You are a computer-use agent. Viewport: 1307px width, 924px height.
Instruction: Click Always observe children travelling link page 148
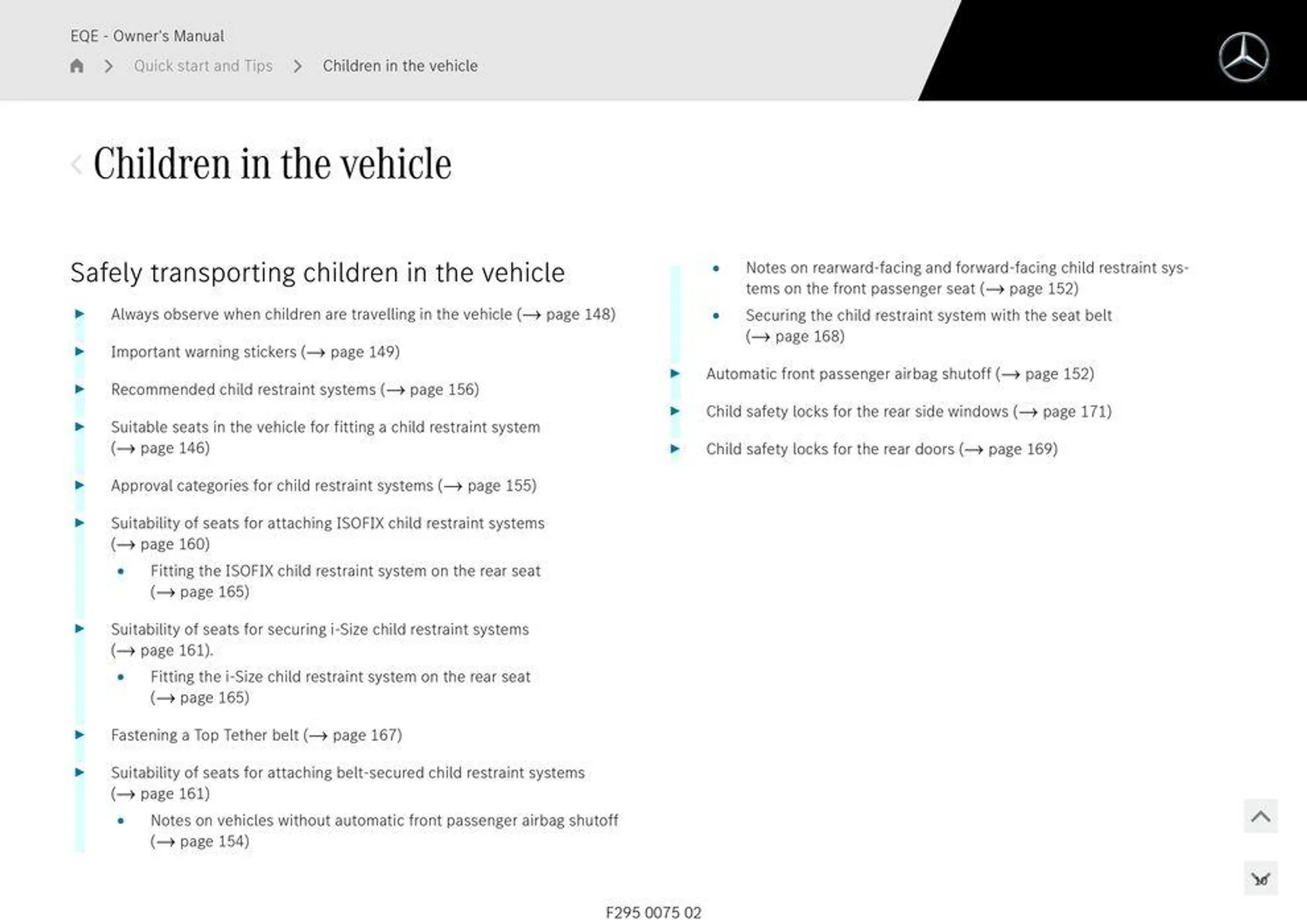pyautogui.click(x=364, y=312)
